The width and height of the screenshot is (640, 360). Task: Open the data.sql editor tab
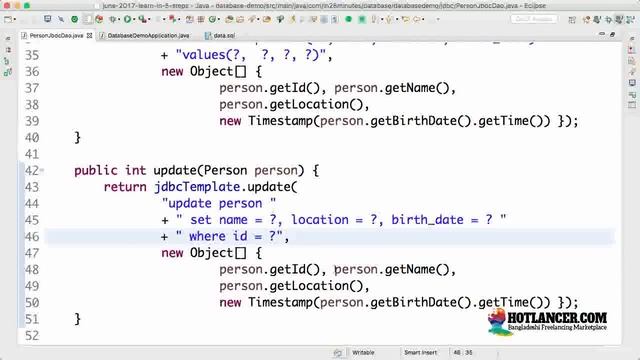point(220,36)
